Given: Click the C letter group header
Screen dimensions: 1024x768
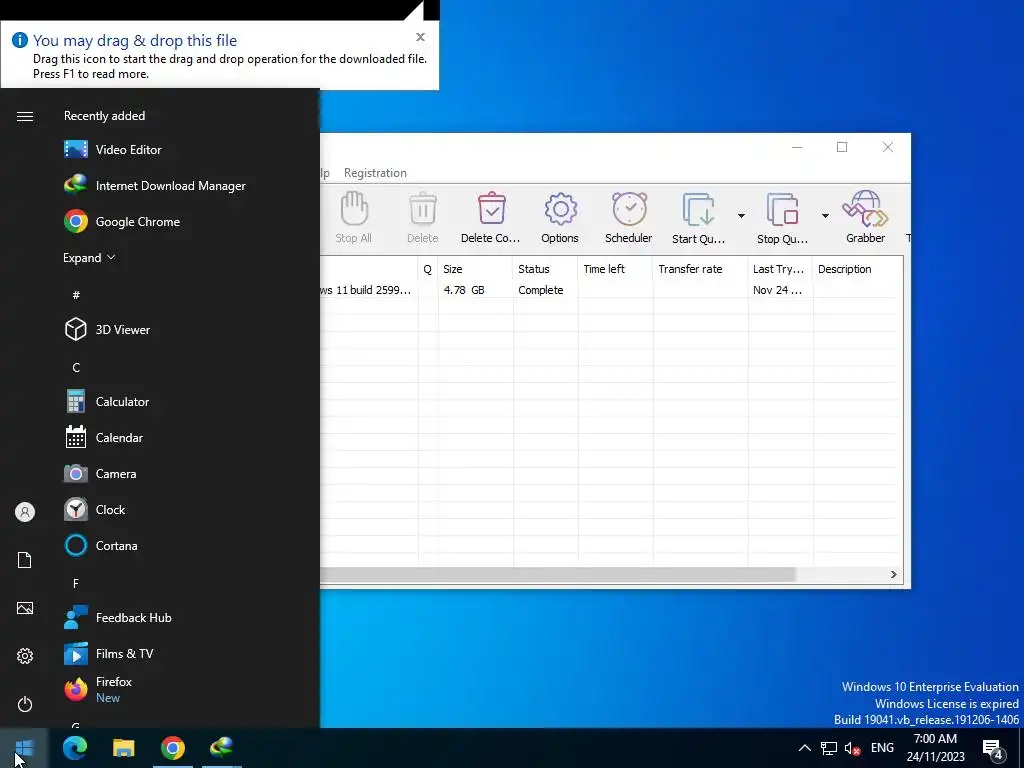Looking at the screenshot, I should (x=76, y=368).
